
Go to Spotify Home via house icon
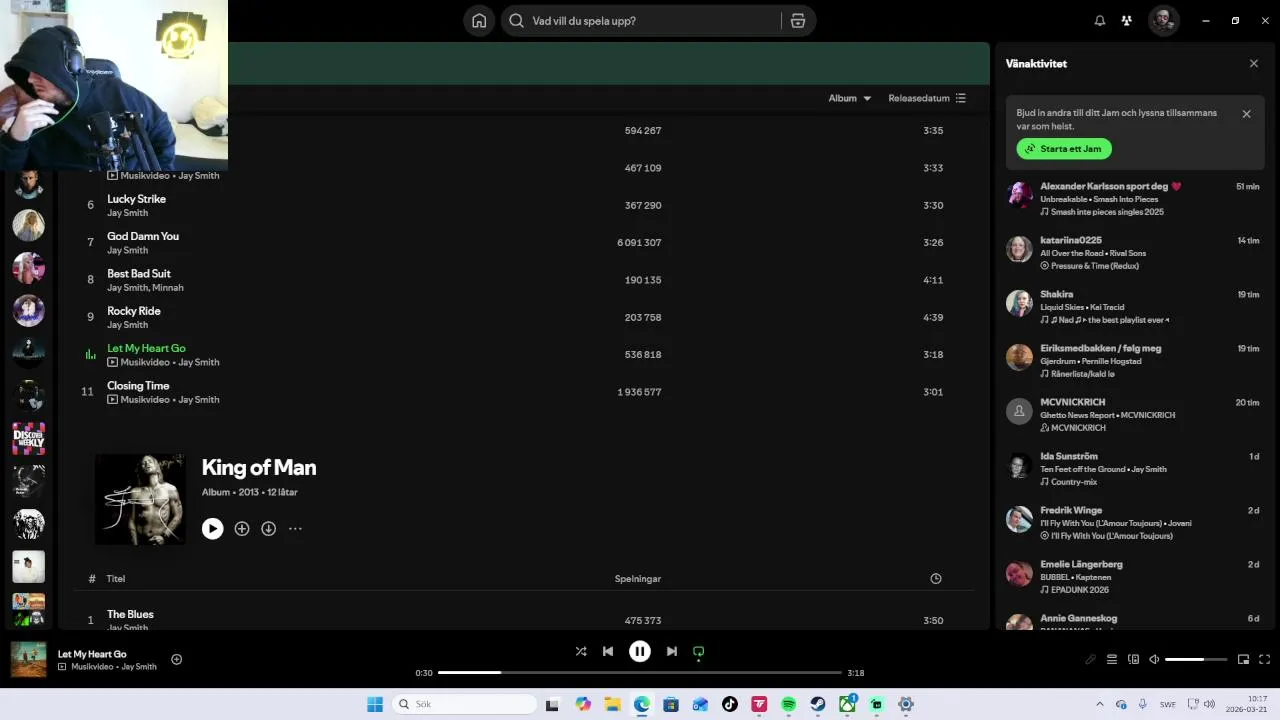point(479,21)
